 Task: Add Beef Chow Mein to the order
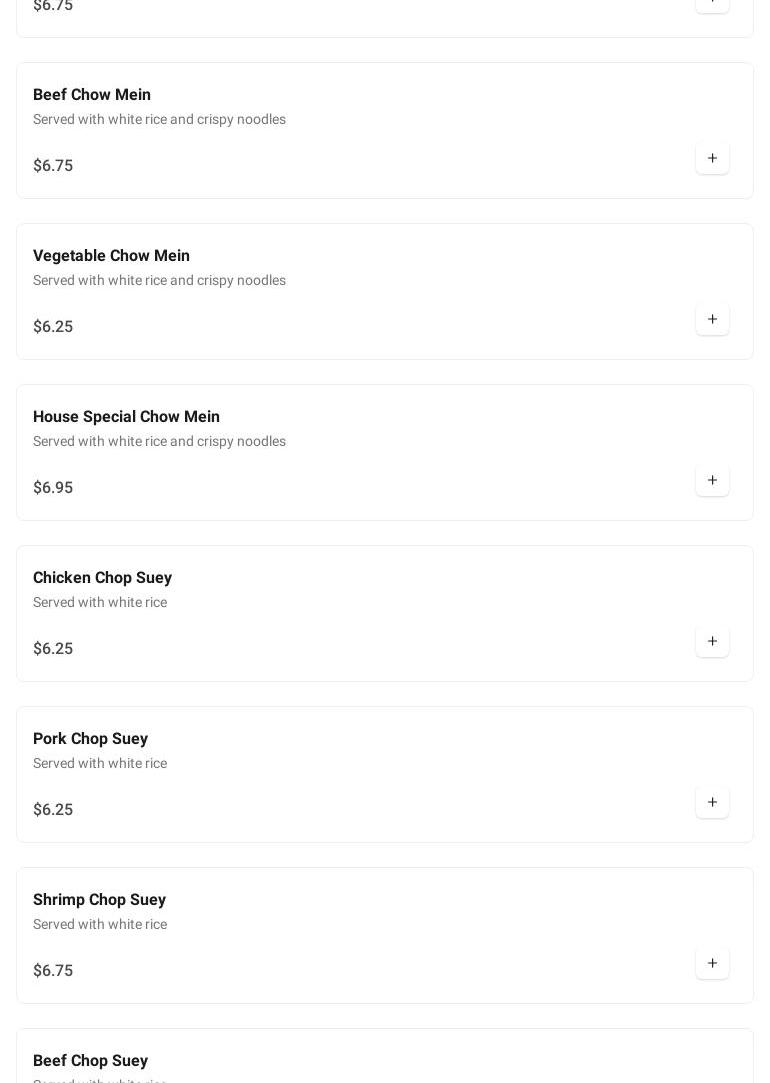(712, 158)
